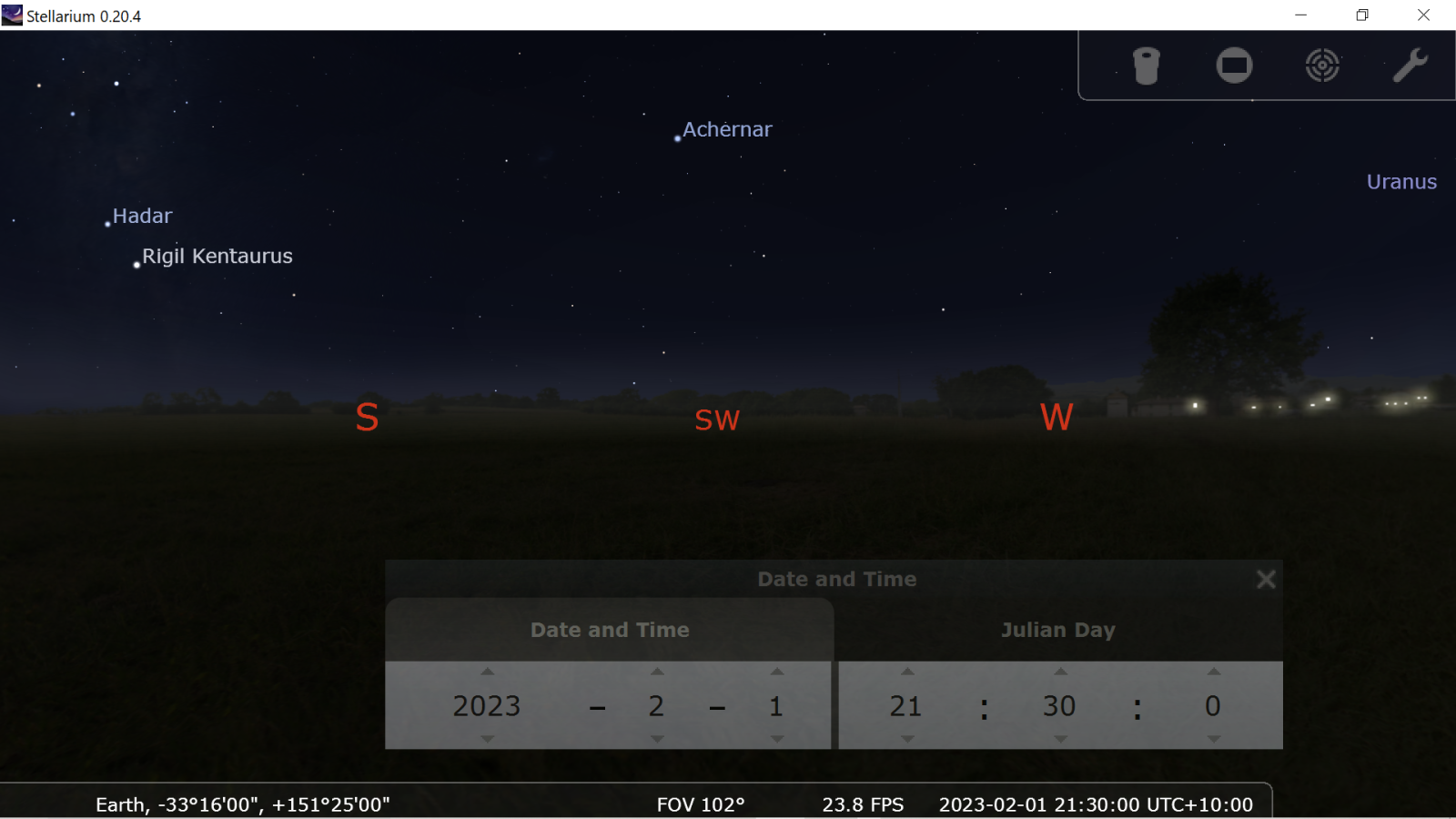Decrease the year with down arrow
This screenshot has height=819, width=1456.
(x=488, y=739)
